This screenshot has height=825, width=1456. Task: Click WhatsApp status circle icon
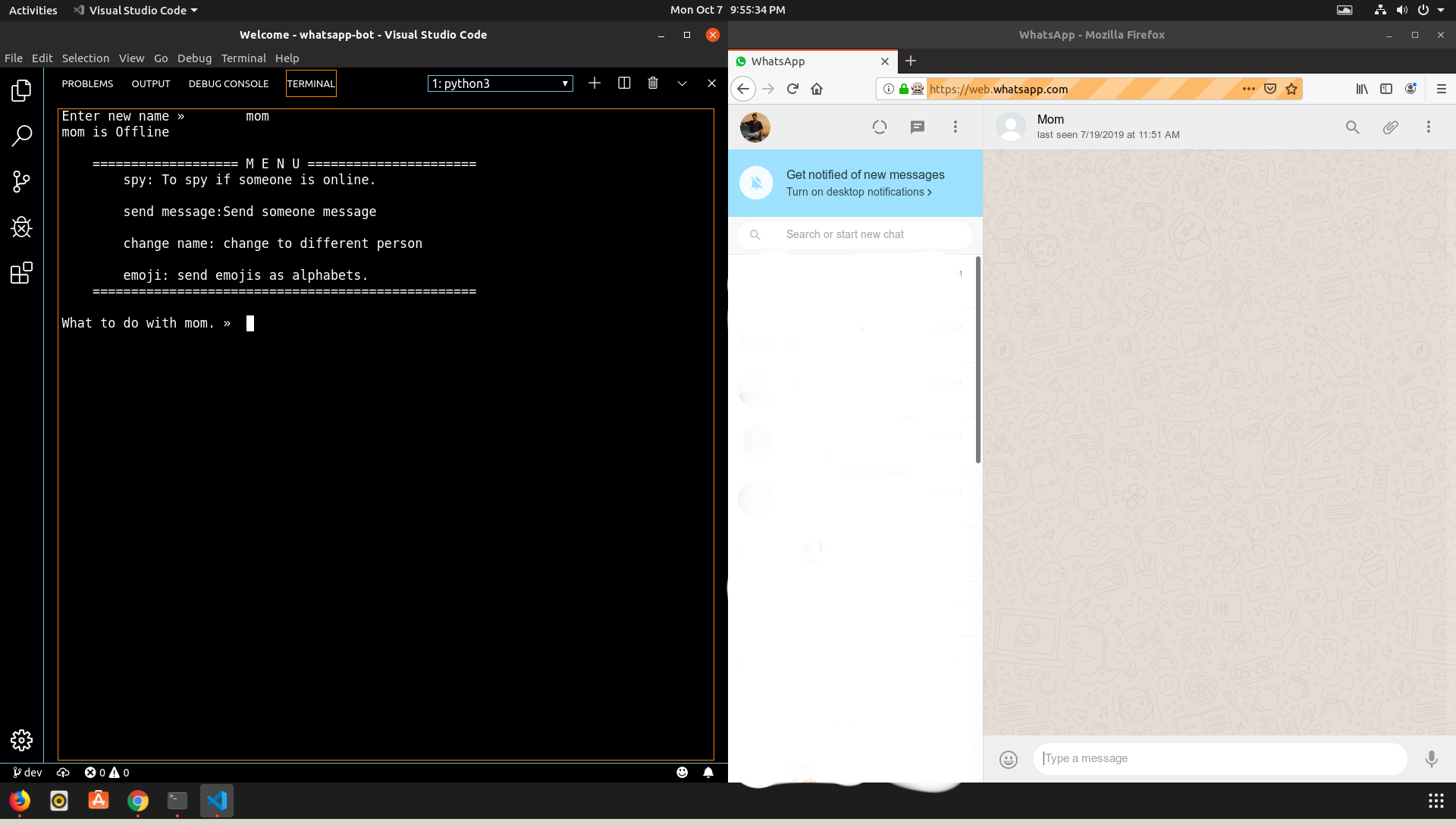coord(880,127)
